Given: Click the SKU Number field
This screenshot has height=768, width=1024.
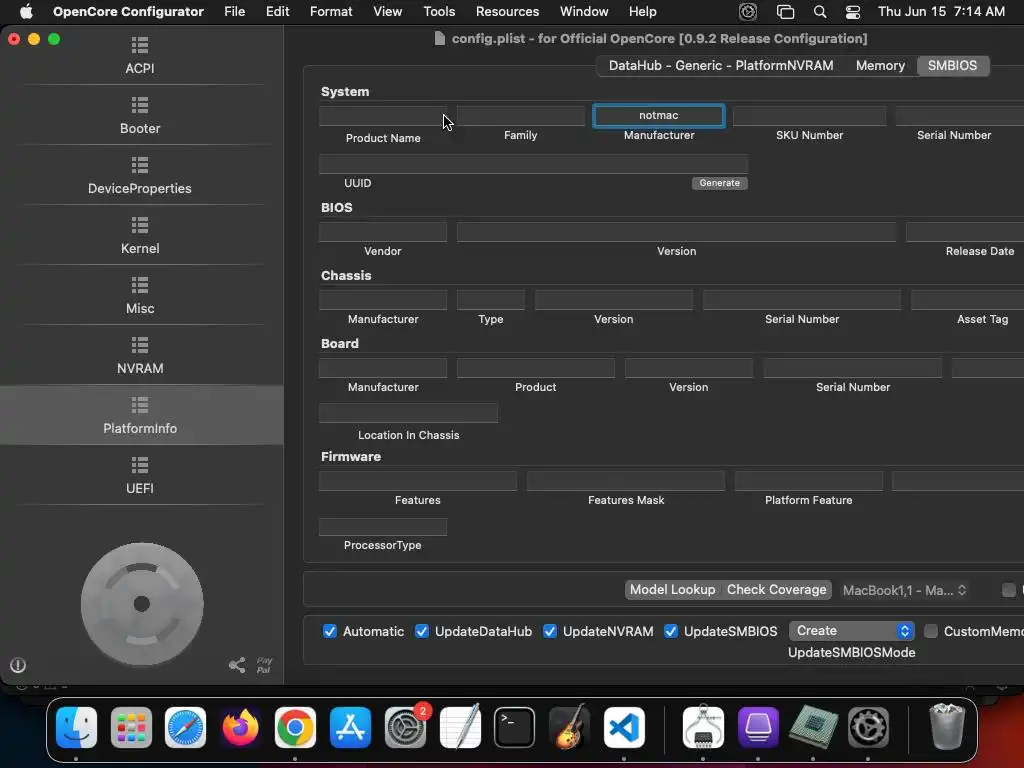Looking at the screenshot, I should pyautogui.click(x=809, y=116).
